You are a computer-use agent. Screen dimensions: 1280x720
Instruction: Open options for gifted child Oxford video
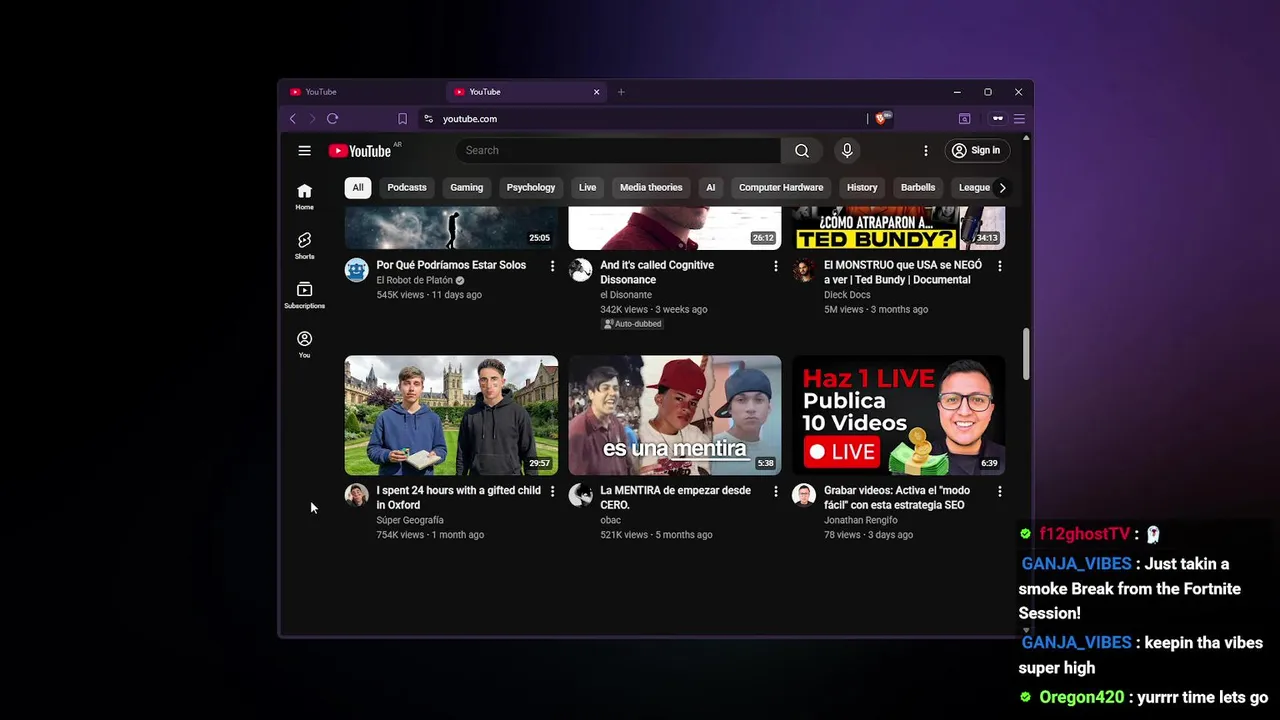[x=552, y=492]
